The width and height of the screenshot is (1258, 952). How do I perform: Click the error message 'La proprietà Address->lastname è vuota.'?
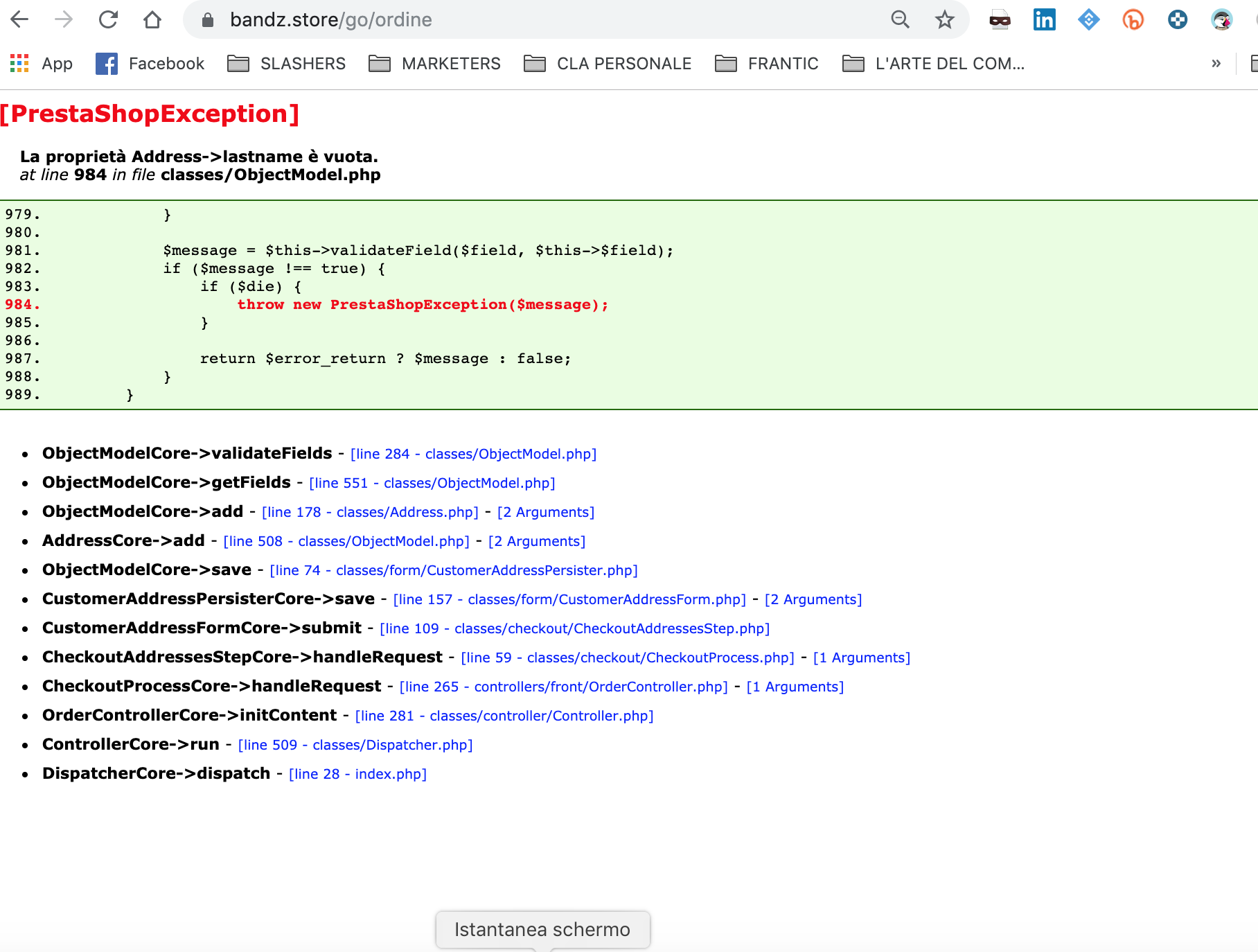tap(199, 157)
